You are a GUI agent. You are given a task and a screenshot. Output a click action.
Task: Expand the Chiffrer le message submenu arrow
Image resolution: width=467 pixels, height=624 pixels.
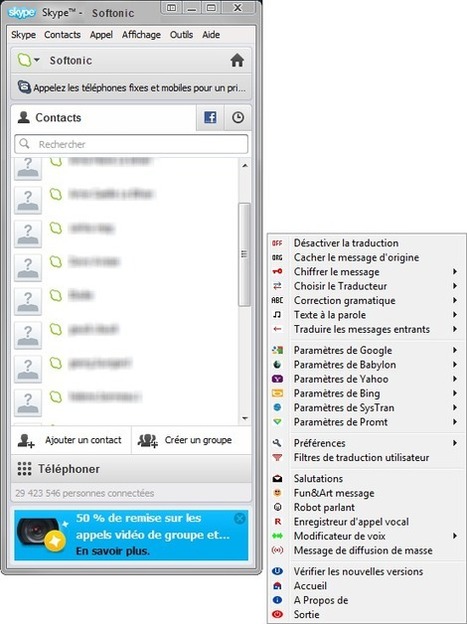pos(455,272)
